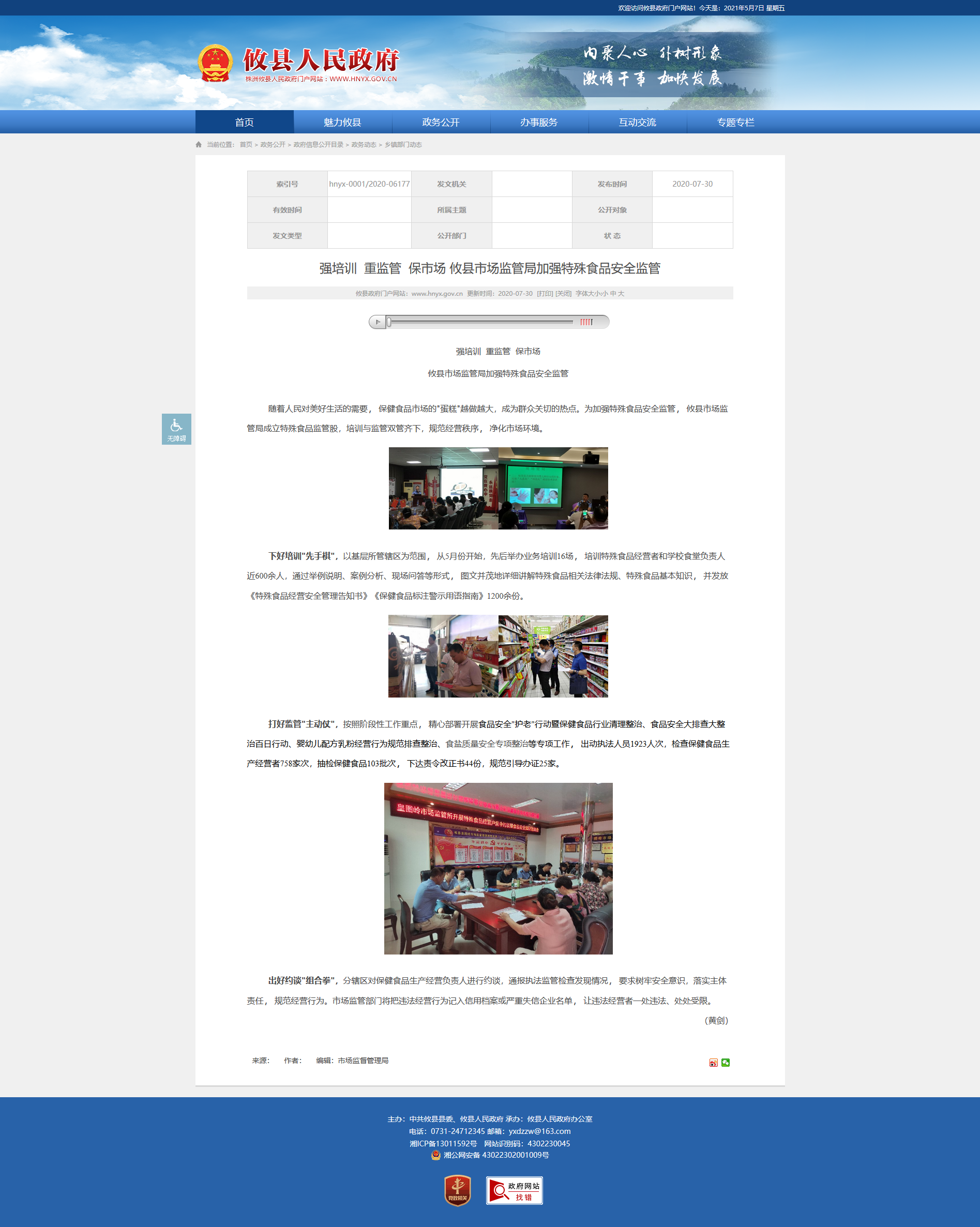Select the 互动交流 navigation item
This screenshot has height=1227, width=980.
[638, 123]
